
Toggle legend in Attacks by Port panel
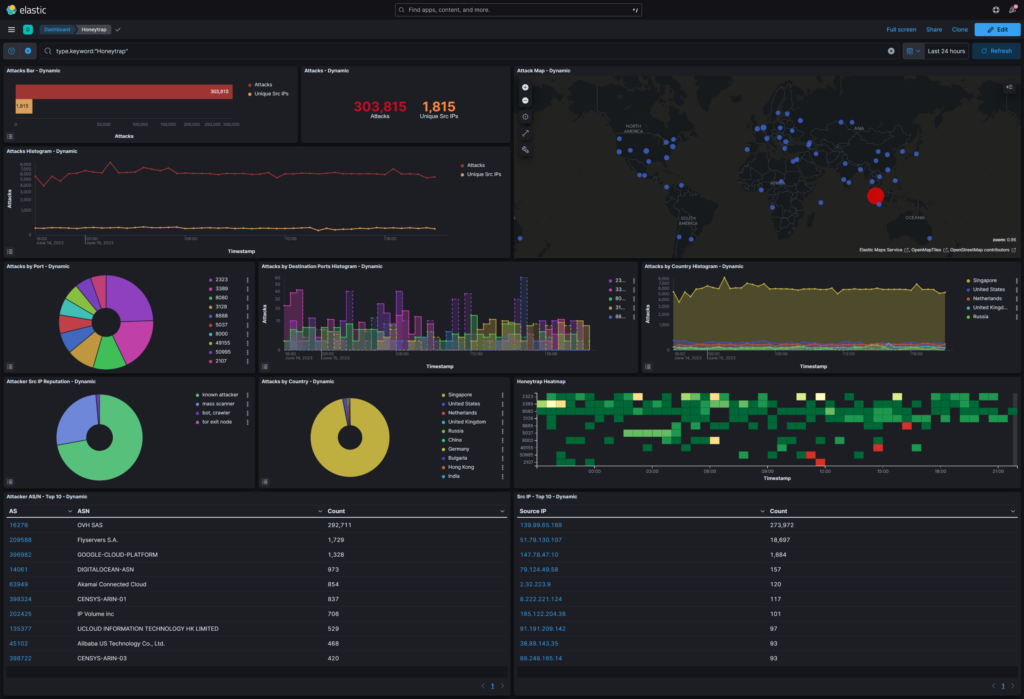10,367
